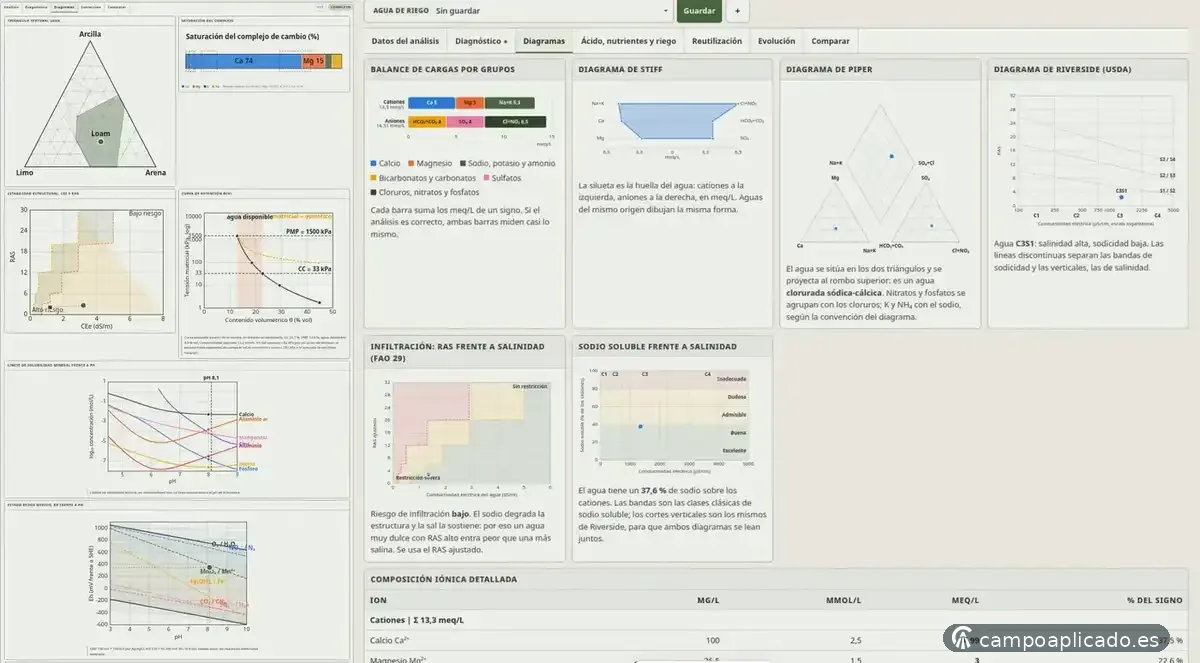This screenshot has width=1200, height=663.
Task: Click the 'Mg 15' segment in the saturation chart
Action: click(x=313, y=61)
